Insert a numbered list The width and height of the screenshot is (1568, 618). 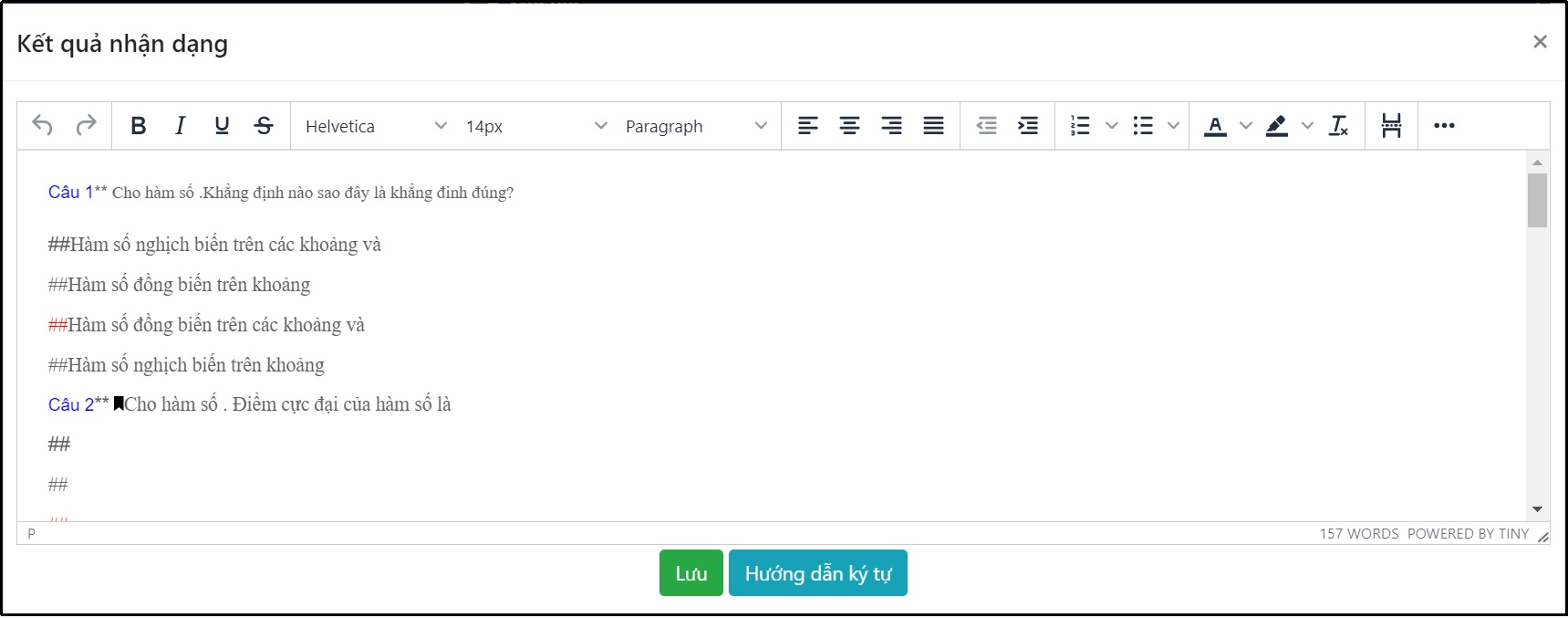point(1080,126)
